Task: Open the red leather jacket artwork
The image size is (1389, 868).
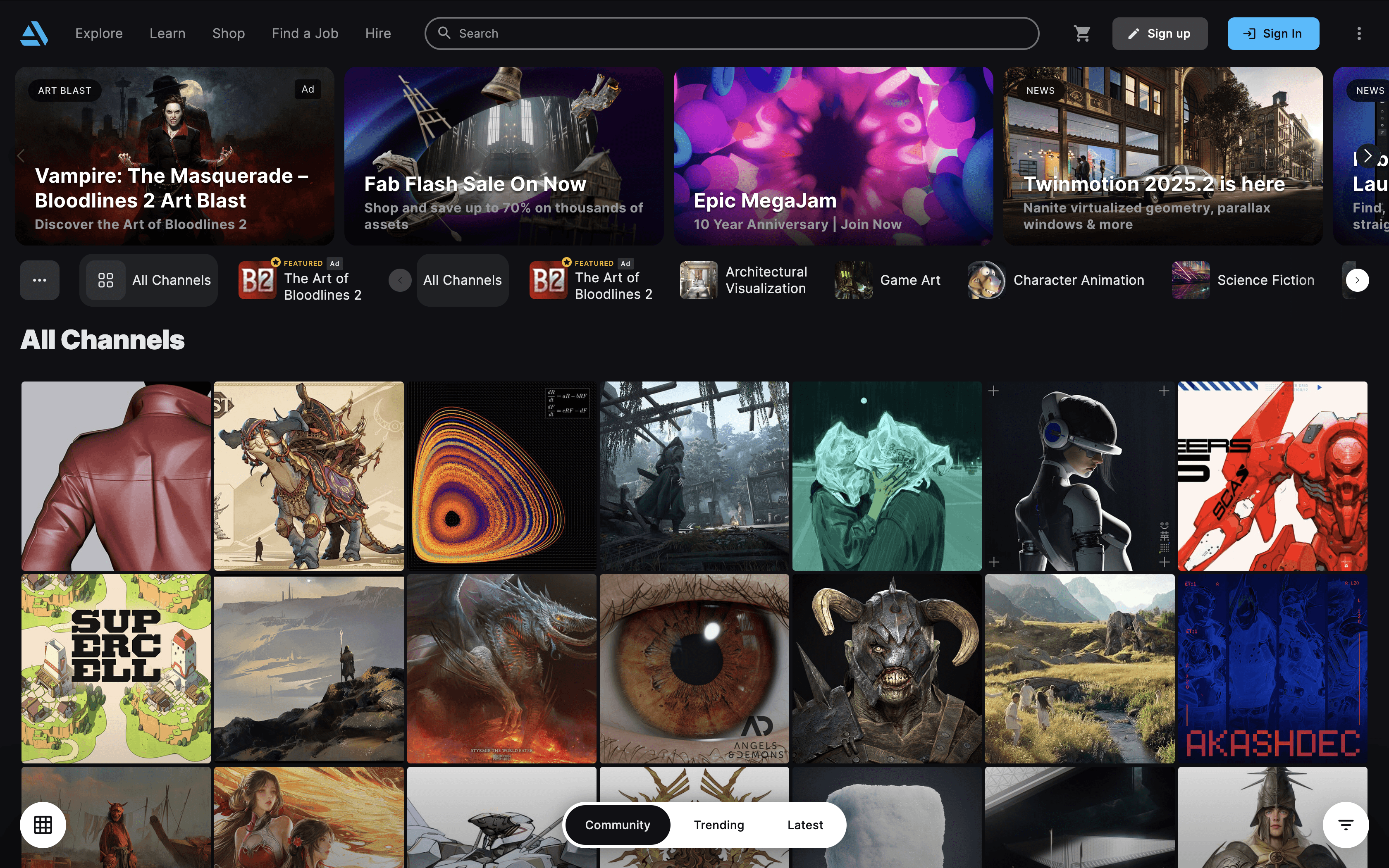Action: coord(116,476)
